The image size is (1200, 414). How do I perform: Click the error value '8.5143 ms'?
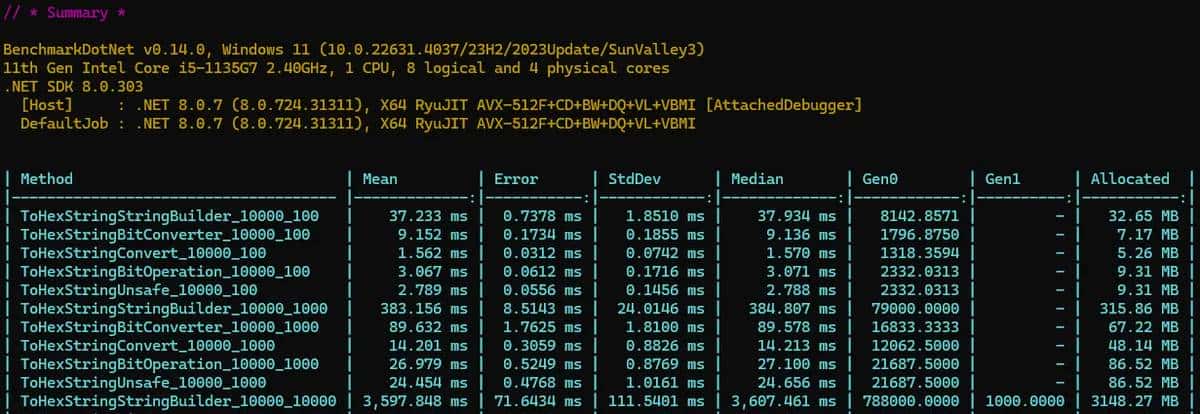541,308
